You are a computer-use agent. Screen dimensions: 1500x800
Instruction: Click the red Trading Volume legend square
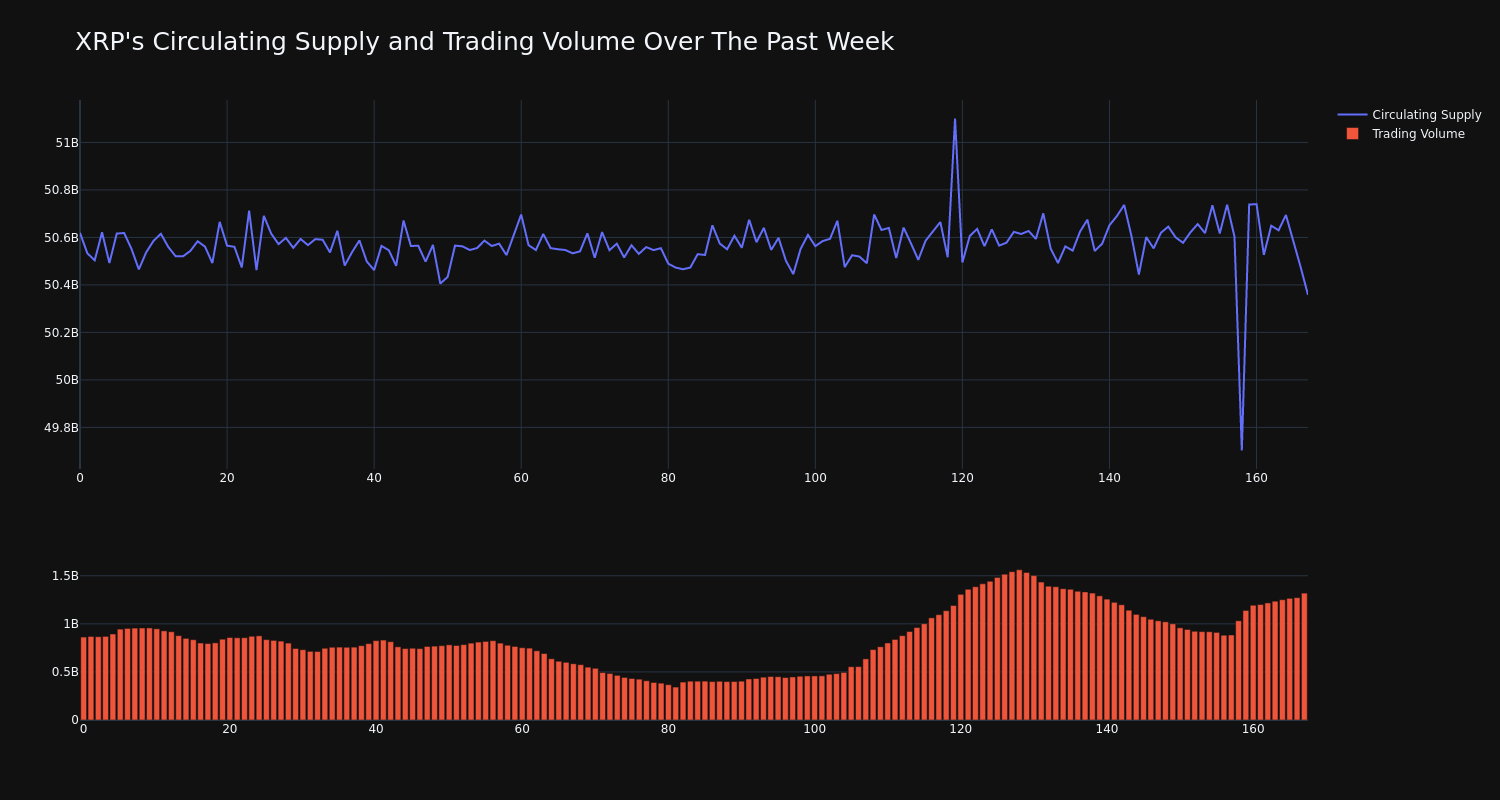click(1352, 134)
